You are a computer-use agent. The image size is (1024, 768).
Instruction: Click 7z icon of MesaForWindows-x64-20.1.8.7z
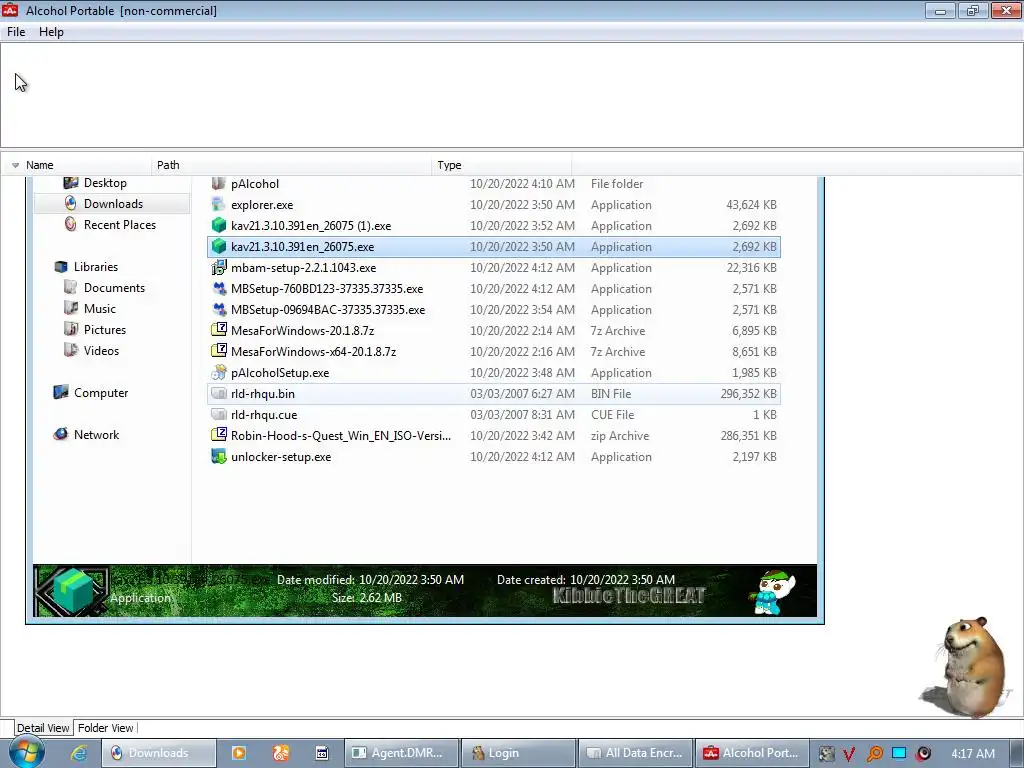tap(219, 351)
